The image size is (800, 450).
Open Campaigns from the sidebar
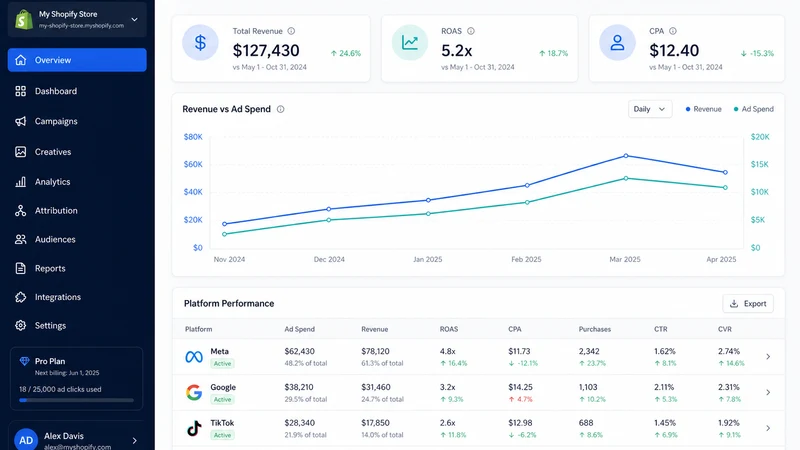click(56, 121)
